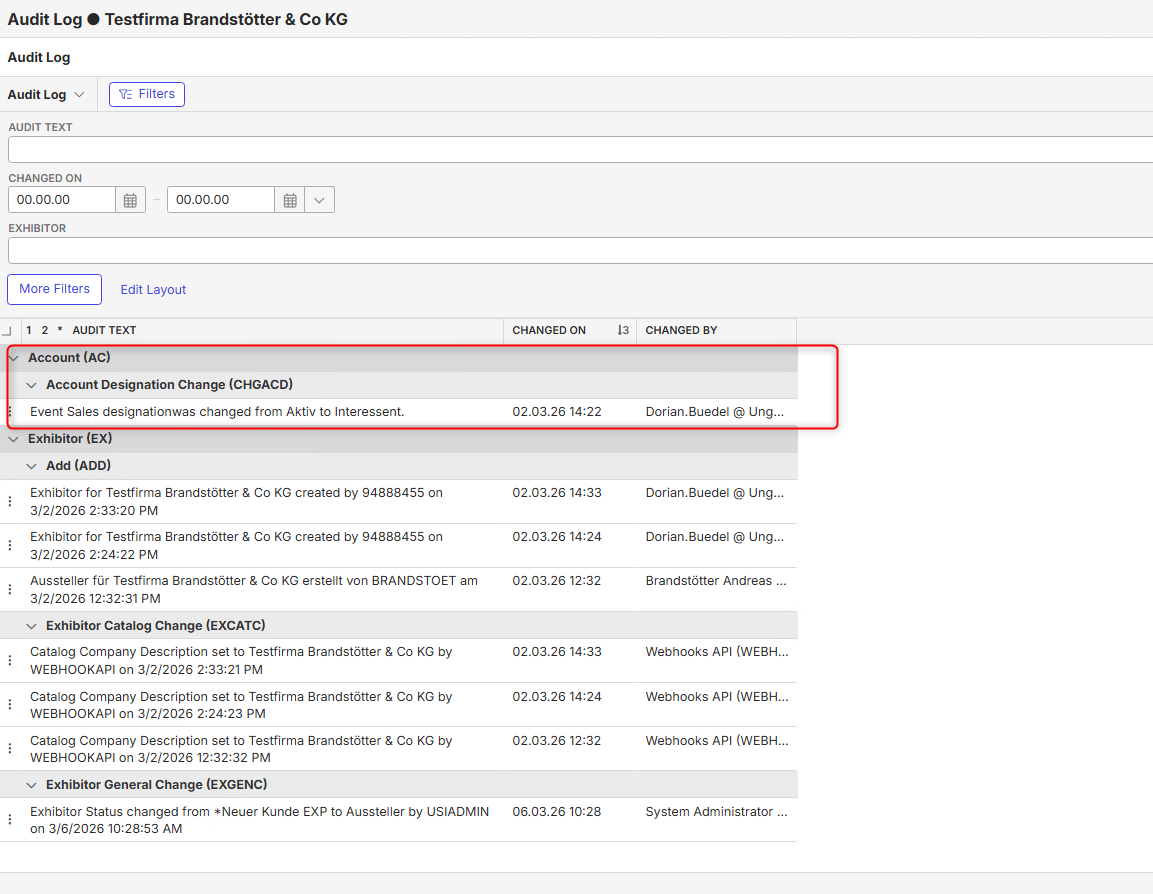Click Webhooks API cell in 14:33 row
1153x894 pixels.
717,651
